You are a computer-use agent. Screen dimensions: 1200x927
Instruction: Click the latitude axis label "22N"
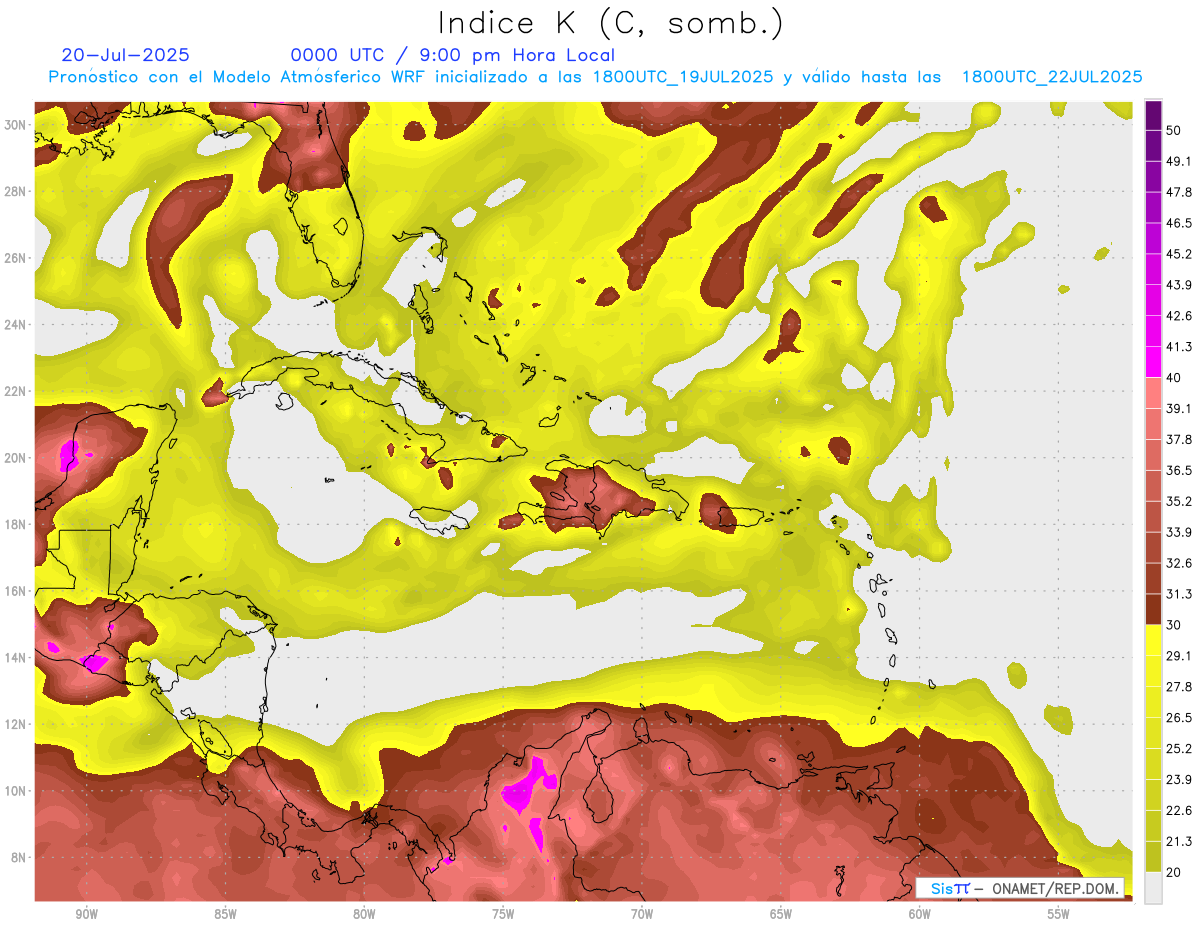click(x=15, y=391)
